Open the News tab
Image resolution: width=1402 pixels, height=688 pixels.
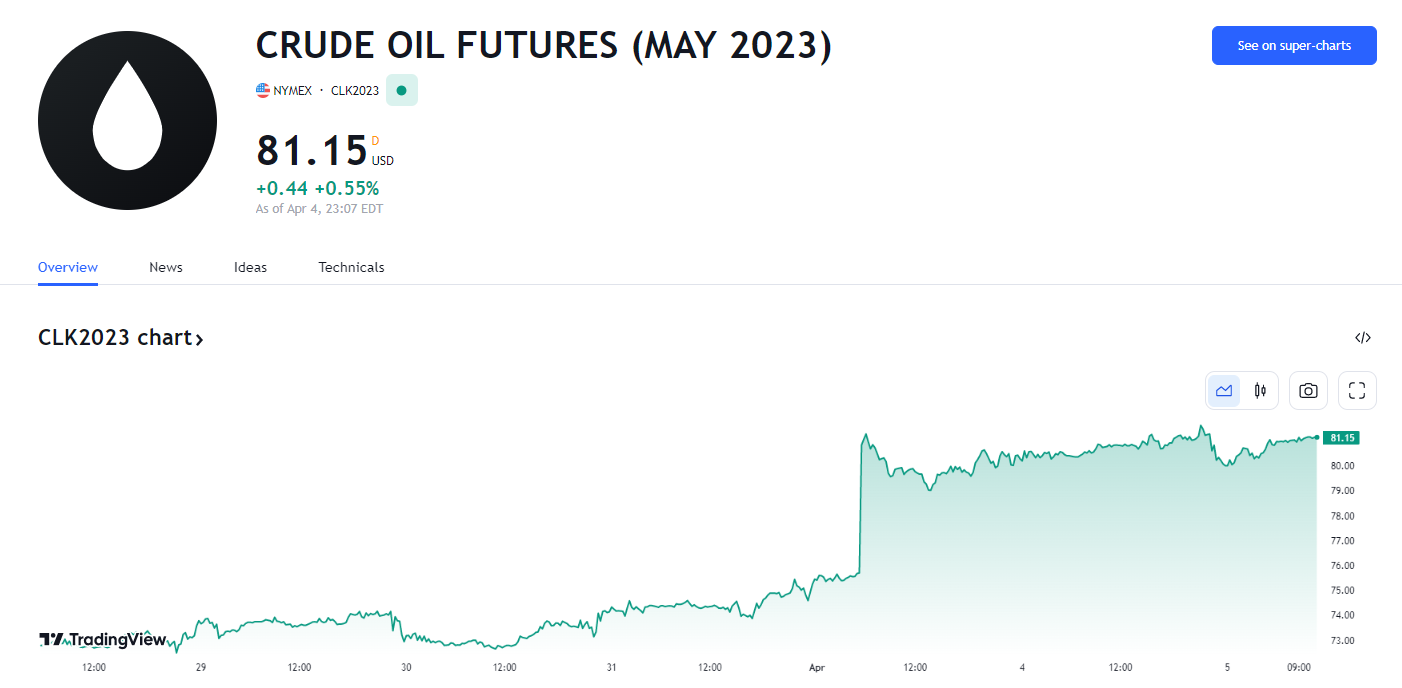click(x=166, y=267)
